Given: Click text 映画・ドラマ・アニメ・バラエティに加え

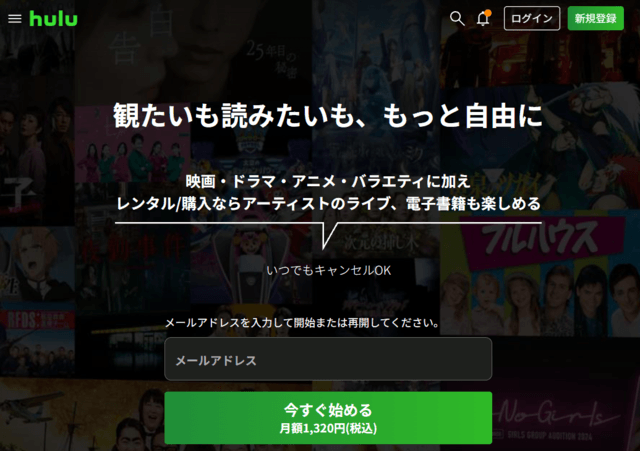Looking at the screenshot, I should coord(328,181).
